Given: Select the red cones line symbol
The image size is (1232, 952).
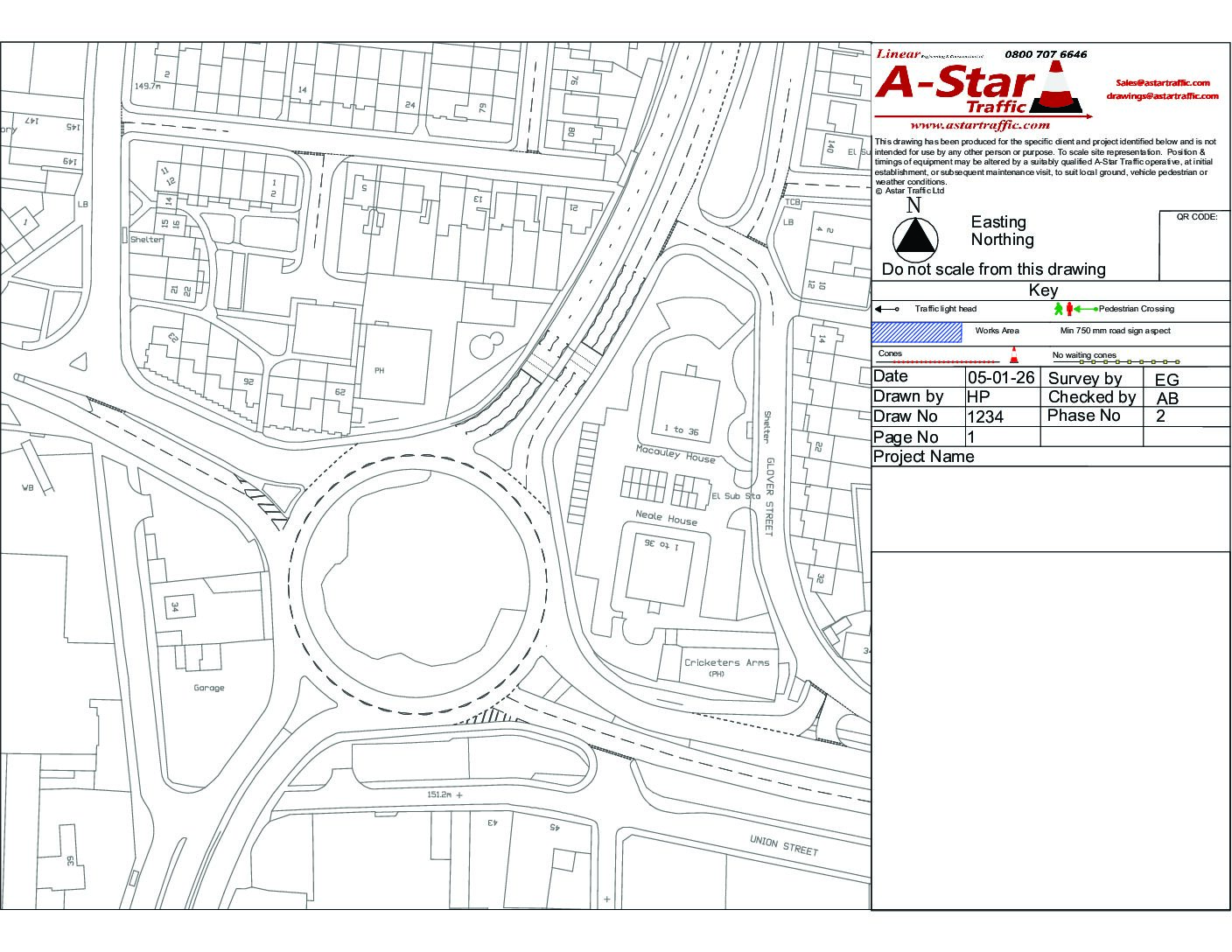Looking at the screenshot, I should tap(938, 361).
